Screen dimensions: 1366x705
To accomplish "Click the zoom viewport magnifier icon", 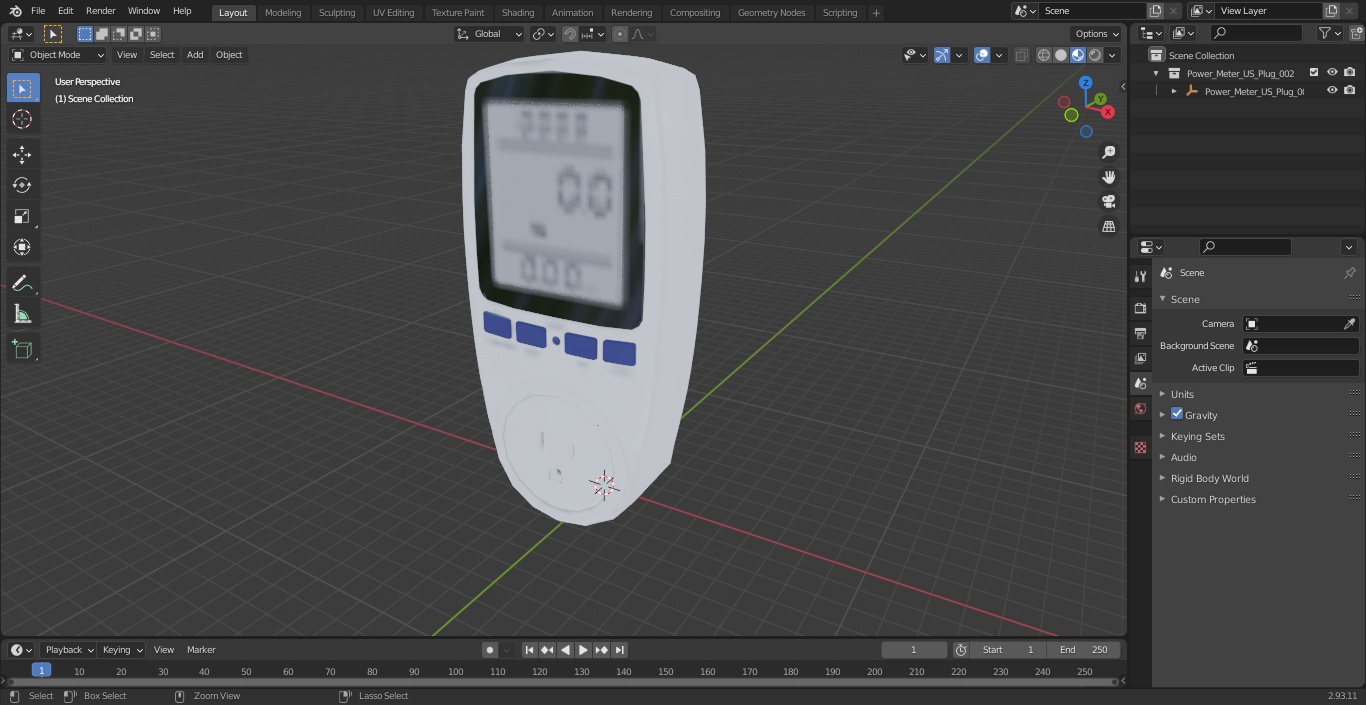I will [1108, 152].
